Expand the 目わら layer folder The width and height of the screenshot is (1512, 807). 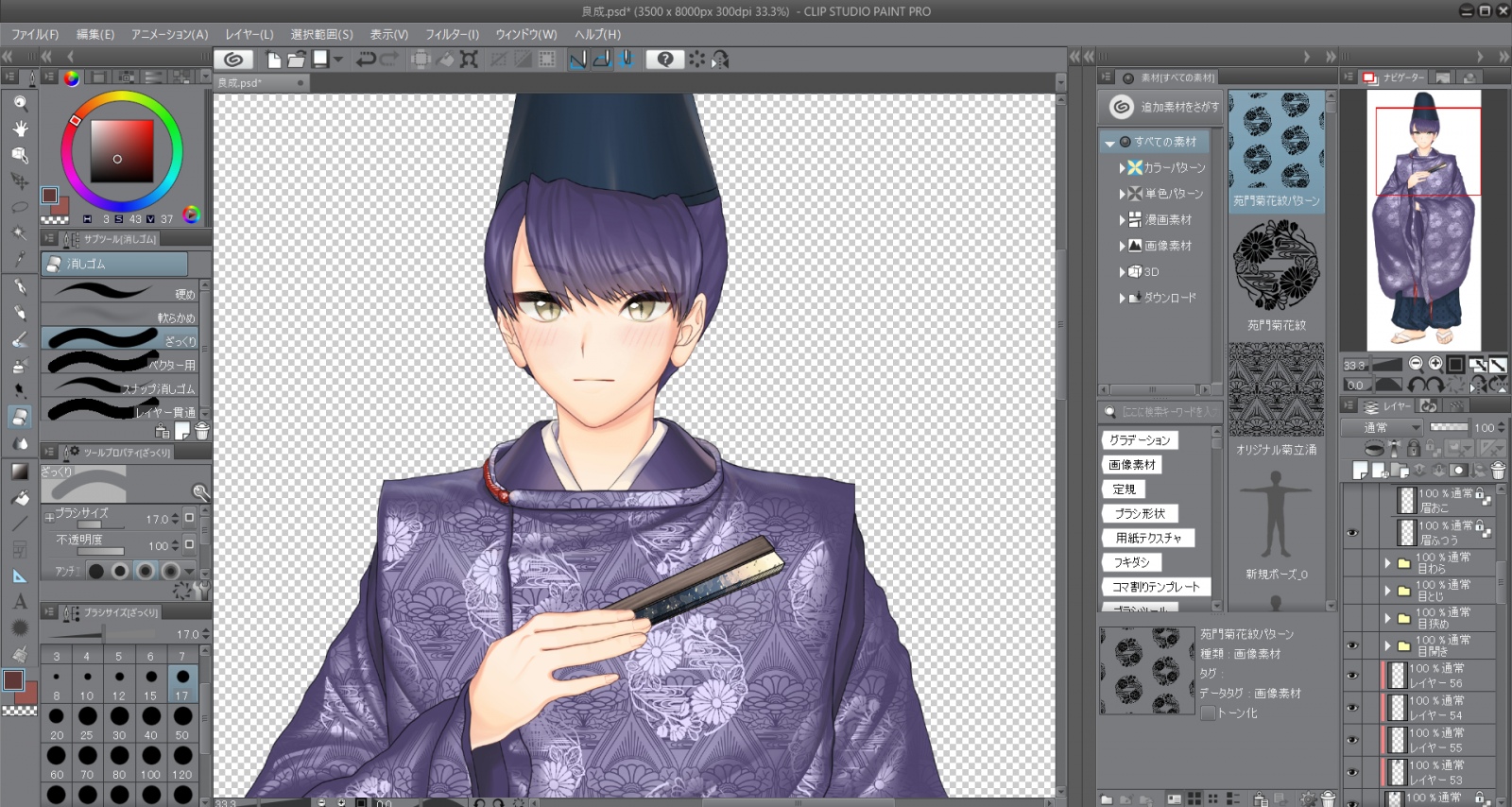click(x=1387, y=563)
